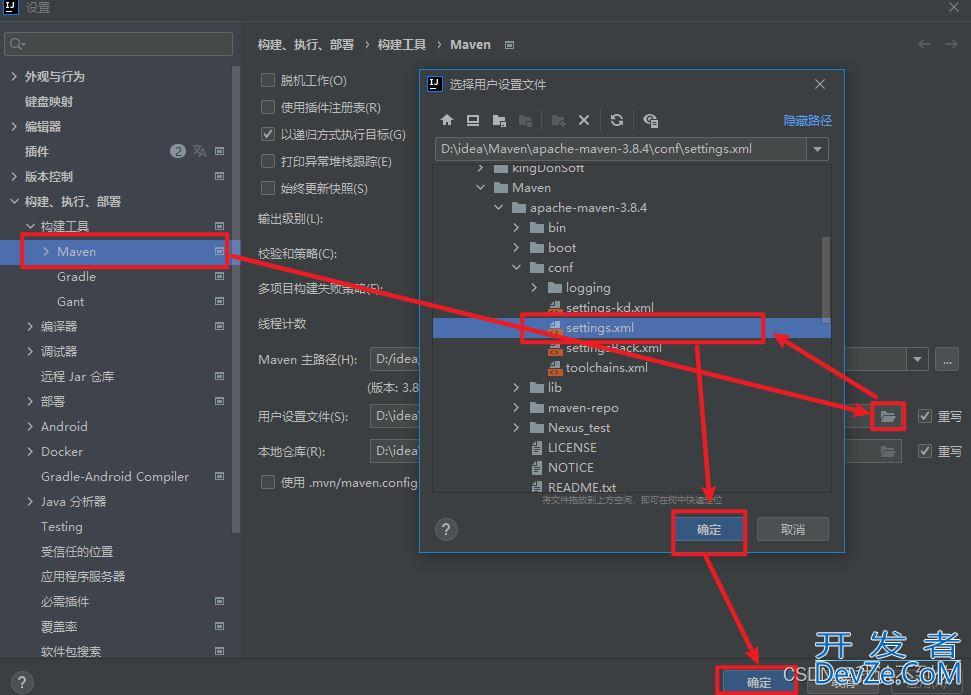Viewport: 971px width, 695px height.
Task: Expand Maven settings node chevron
Action: coord(46,251)
